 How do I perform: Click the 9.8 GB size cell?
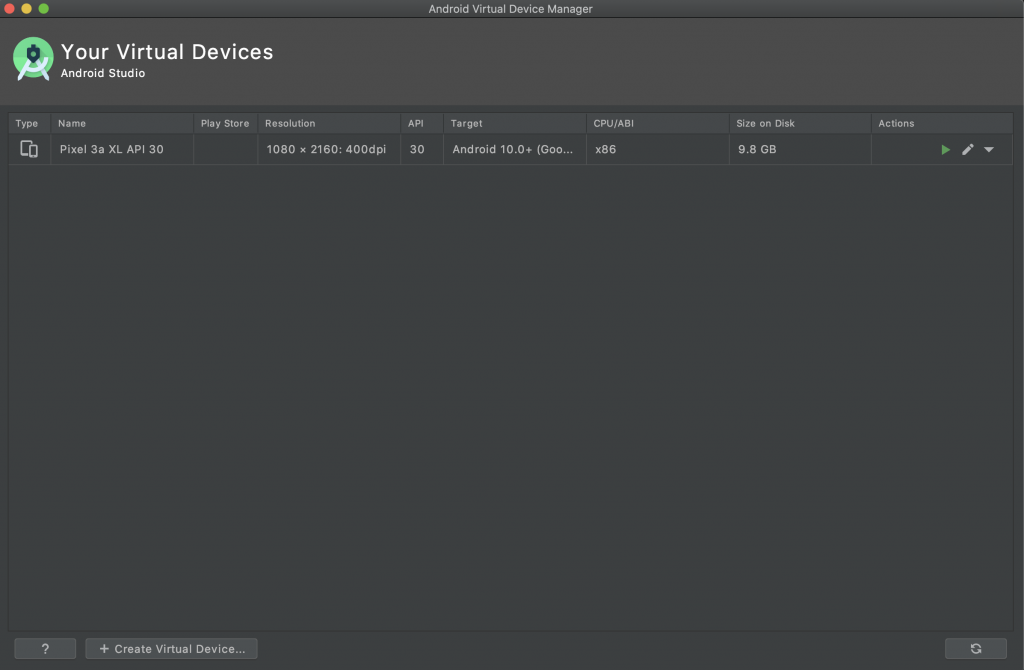[x=800, y=150]
